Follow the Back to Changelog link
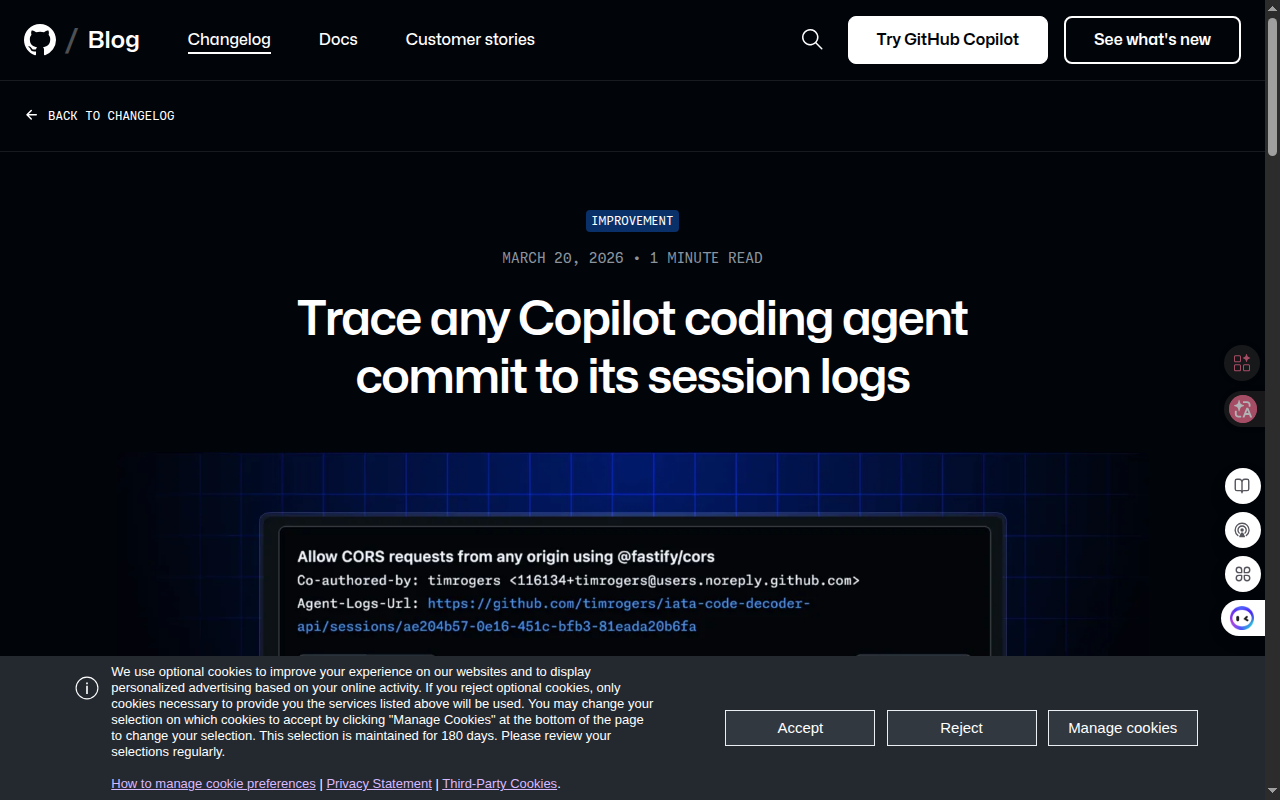 click(100, 116)
